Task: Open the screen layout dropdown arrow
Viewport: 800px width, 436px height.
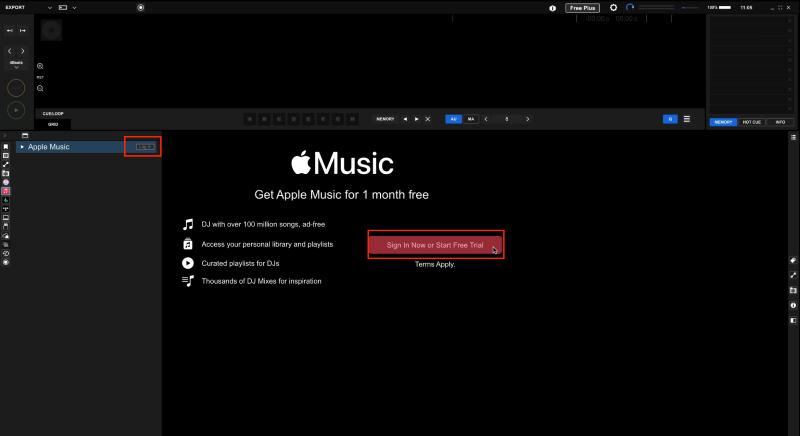Action: (x=74, y=8)
